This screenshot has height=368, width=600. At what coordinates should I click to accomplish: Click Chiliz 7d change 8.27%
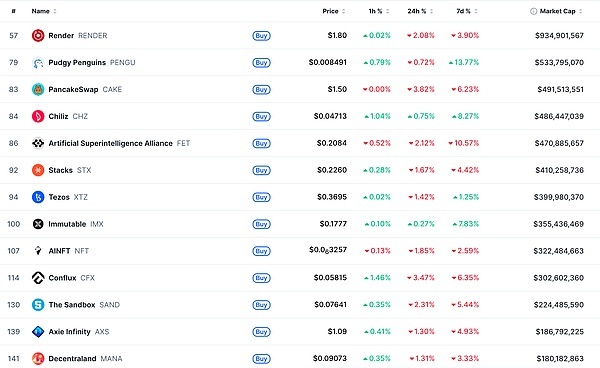465,116
